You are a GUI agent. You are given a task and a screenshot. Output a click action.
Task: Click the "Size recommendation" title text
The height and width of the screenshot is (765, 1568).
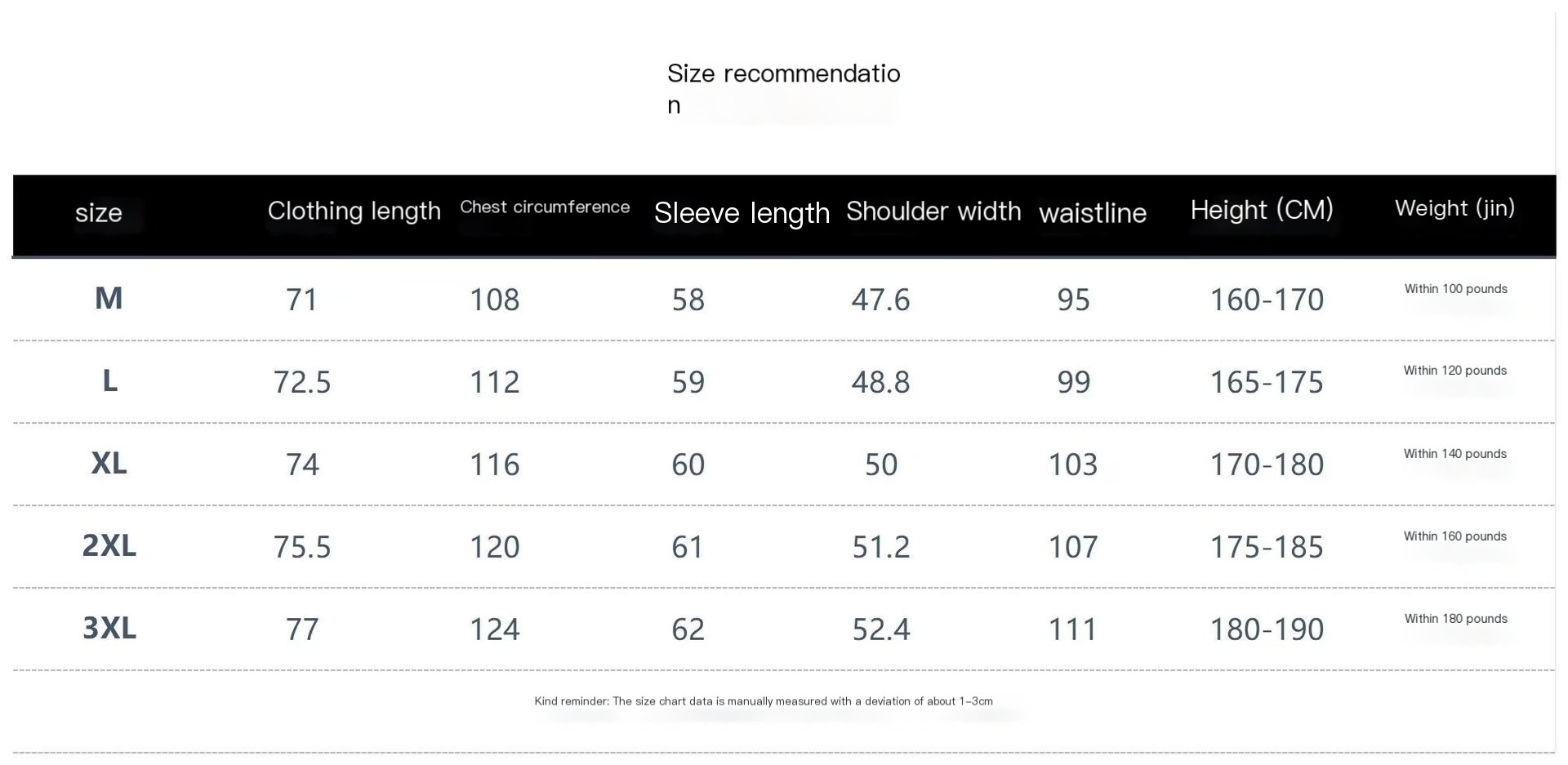coord(782,88)
